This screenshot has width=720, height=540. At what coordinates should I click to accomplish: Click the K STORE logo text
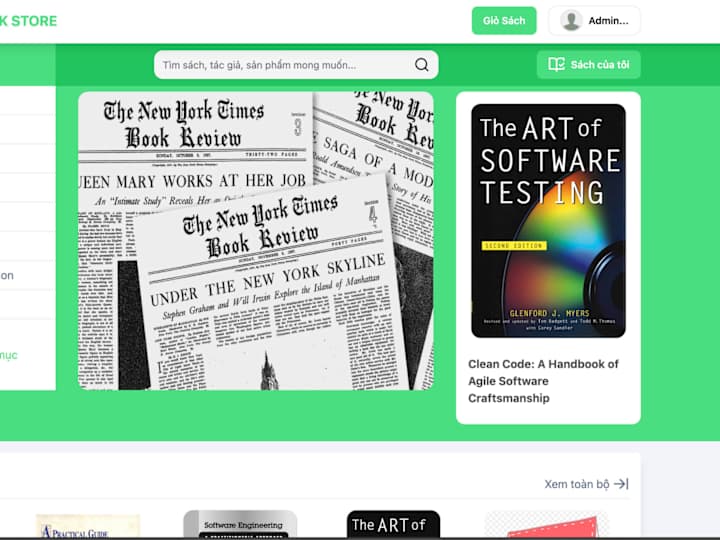pos(28,21)
